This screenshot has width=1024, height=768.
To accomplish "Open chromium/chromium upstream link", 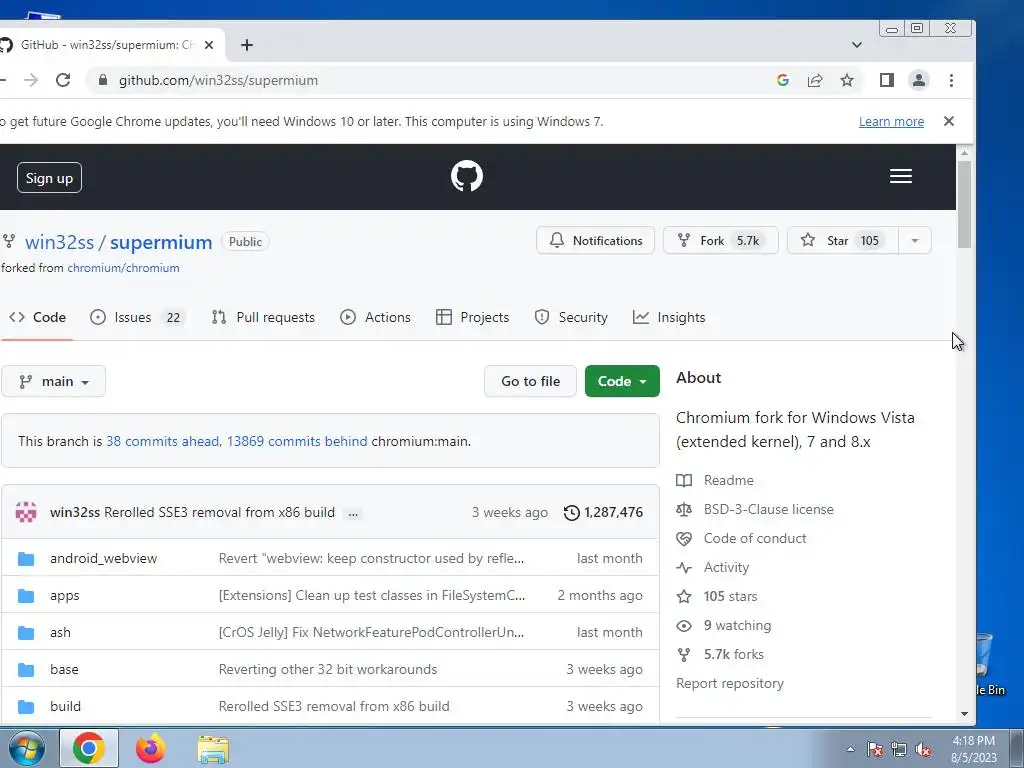I will coord(123,268).
